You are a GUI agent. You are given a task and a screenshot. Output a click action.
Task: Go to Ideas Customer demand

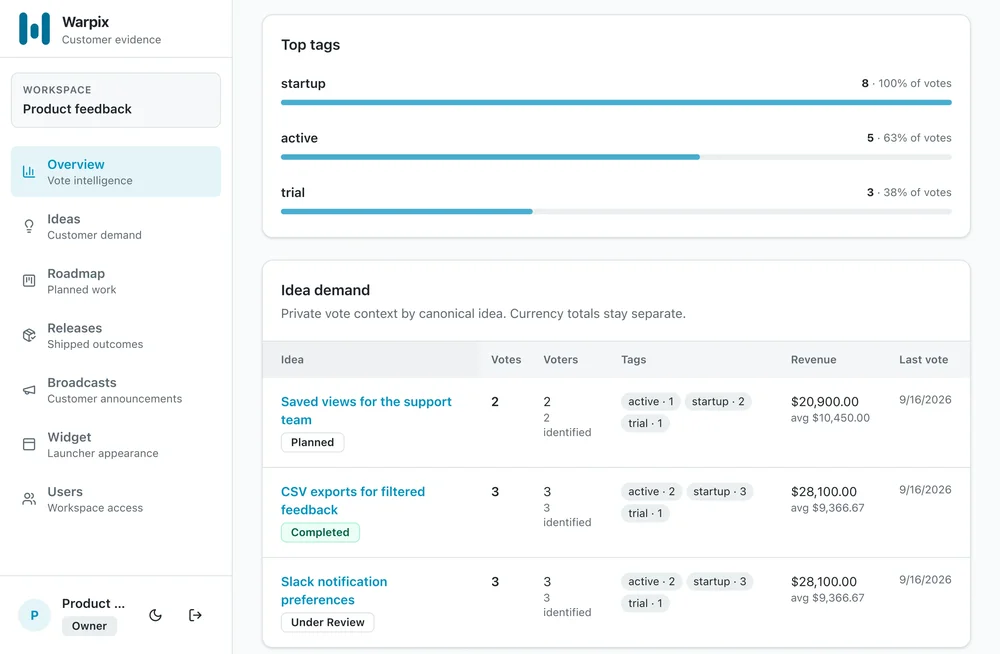coord(116,227)
